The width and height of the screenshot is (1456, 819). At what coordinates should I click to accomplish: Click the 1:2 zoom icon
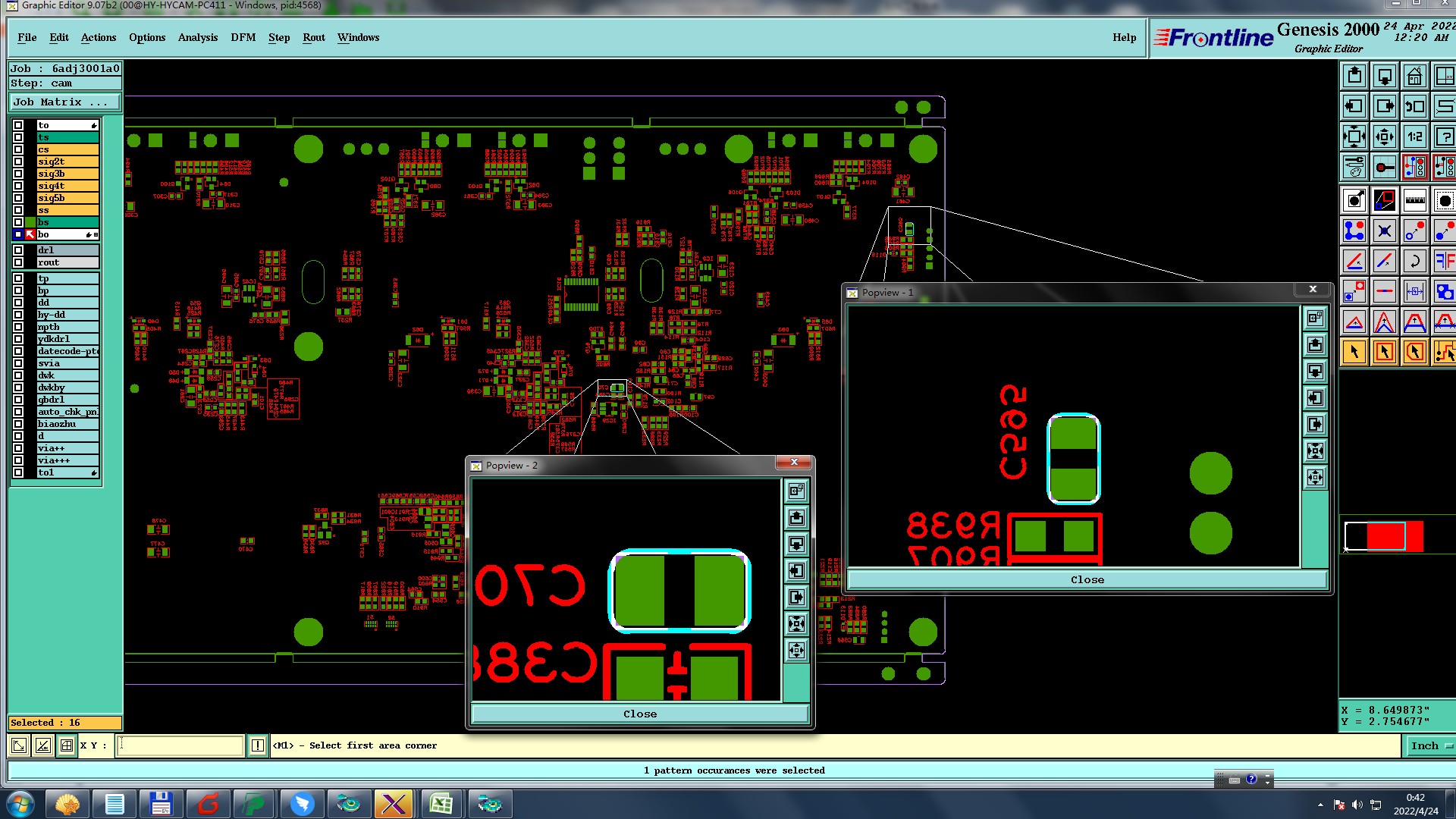point(1414,136)
